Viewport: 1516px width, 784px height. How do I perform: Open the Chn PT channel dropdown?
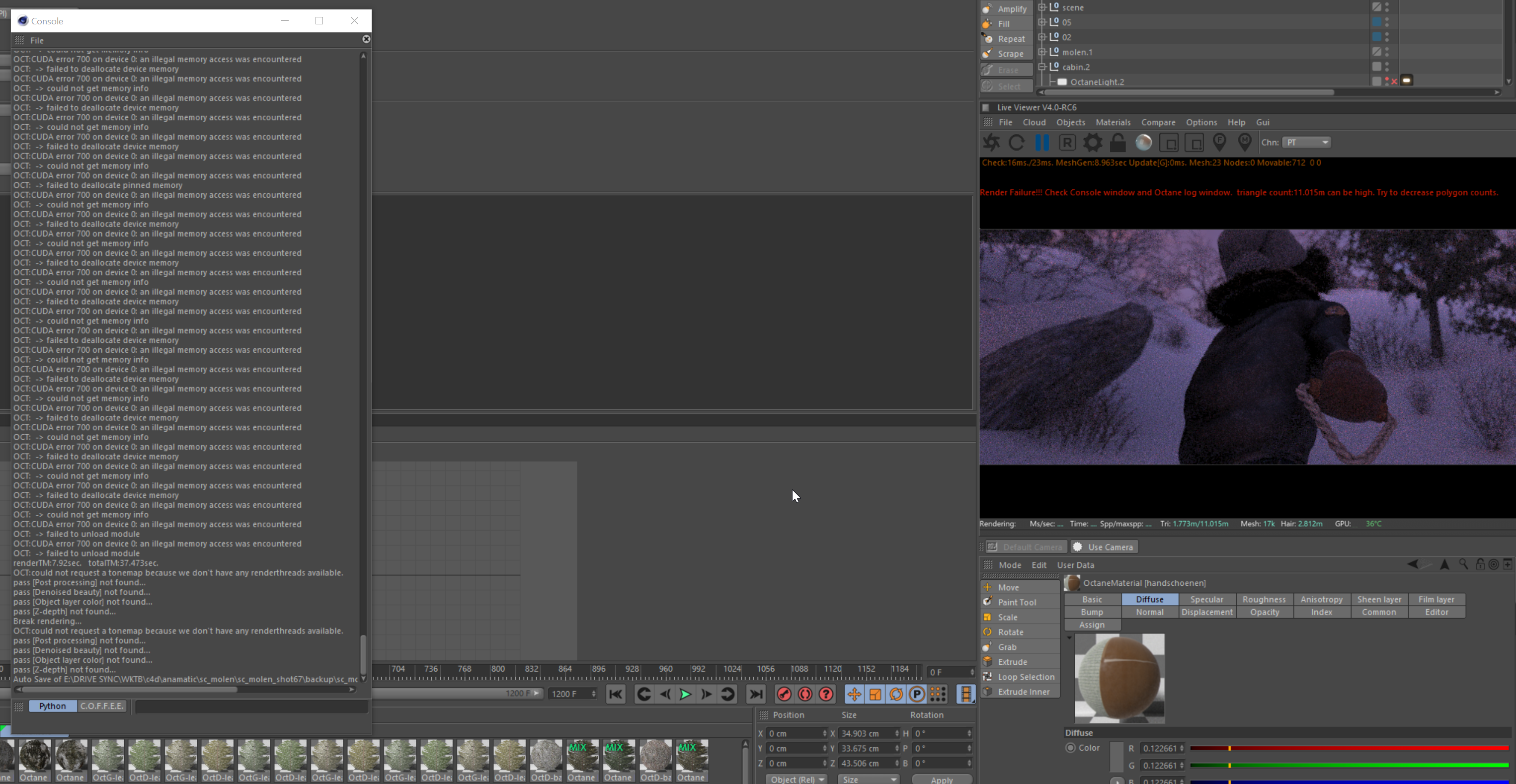click(1306, 143)
